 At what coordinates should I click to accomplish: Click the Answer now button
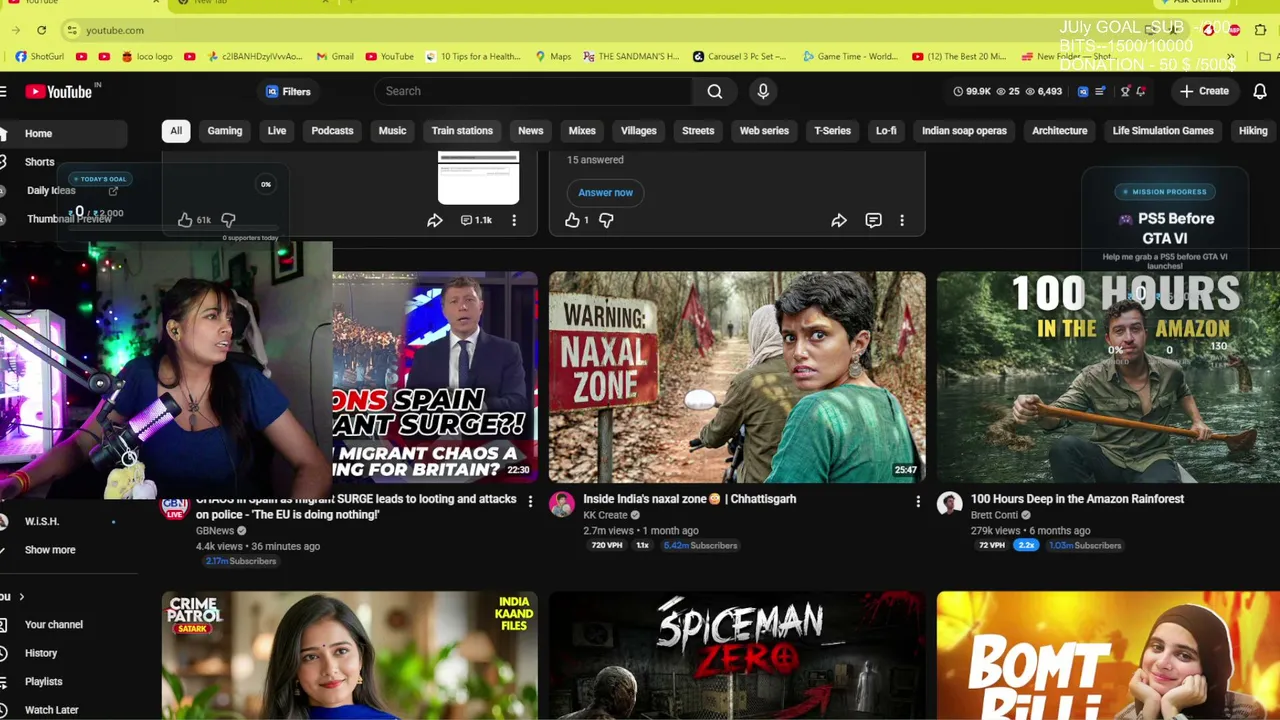point(605,192)
